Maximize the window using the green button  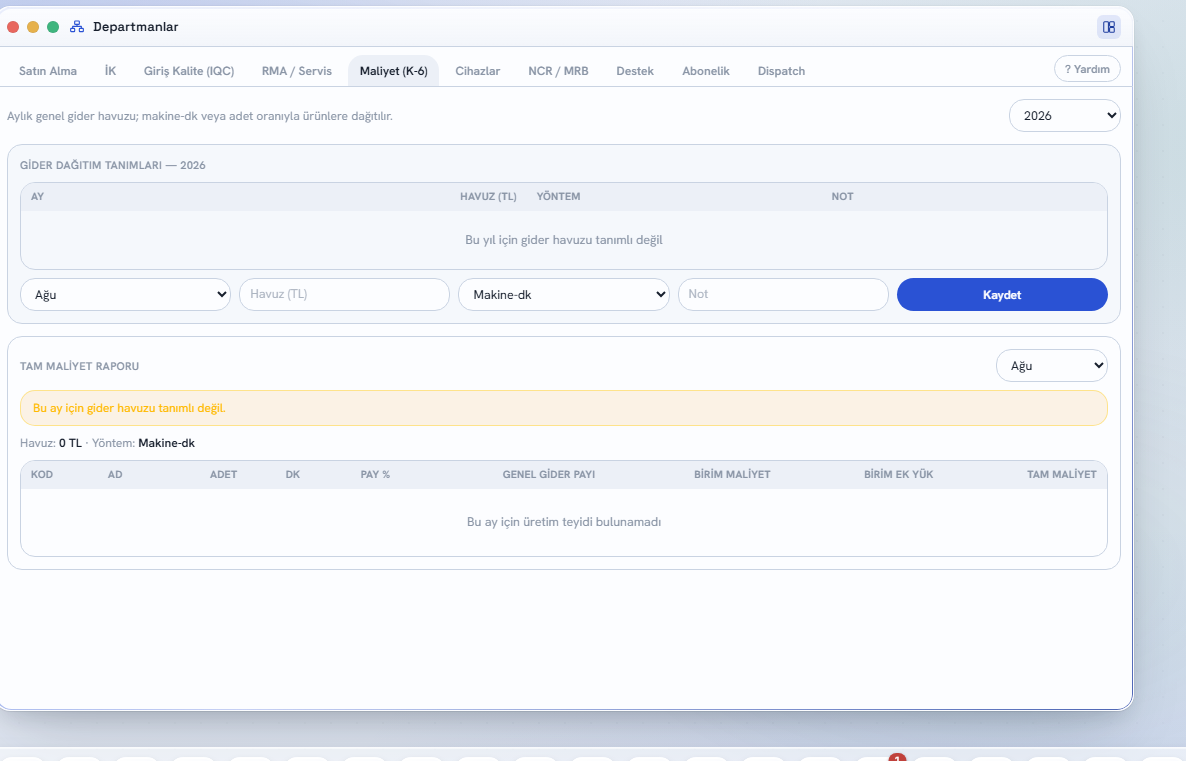53,27
